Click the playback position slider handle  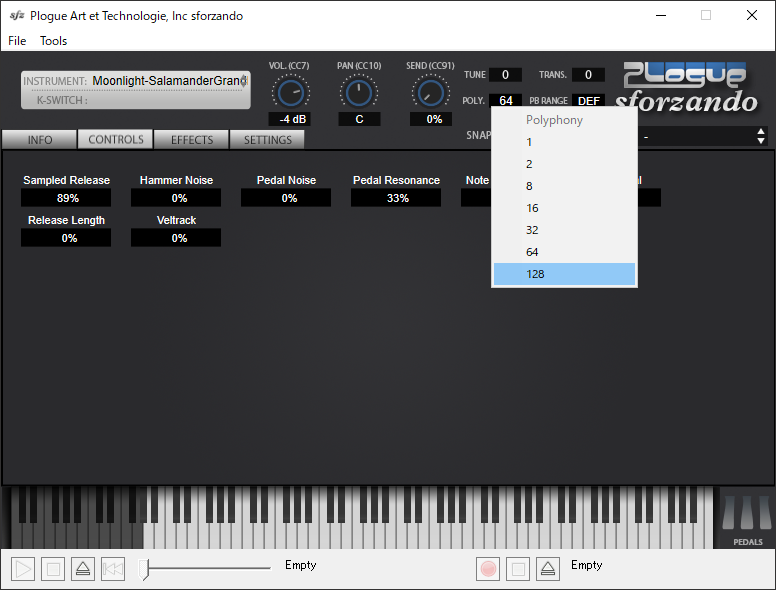click(144, 569)
